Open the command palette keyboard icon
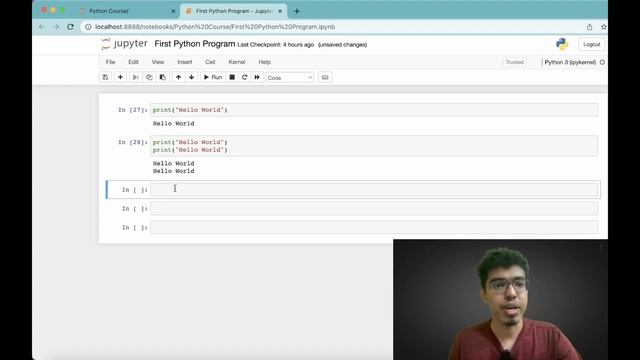 click(325, 77)
